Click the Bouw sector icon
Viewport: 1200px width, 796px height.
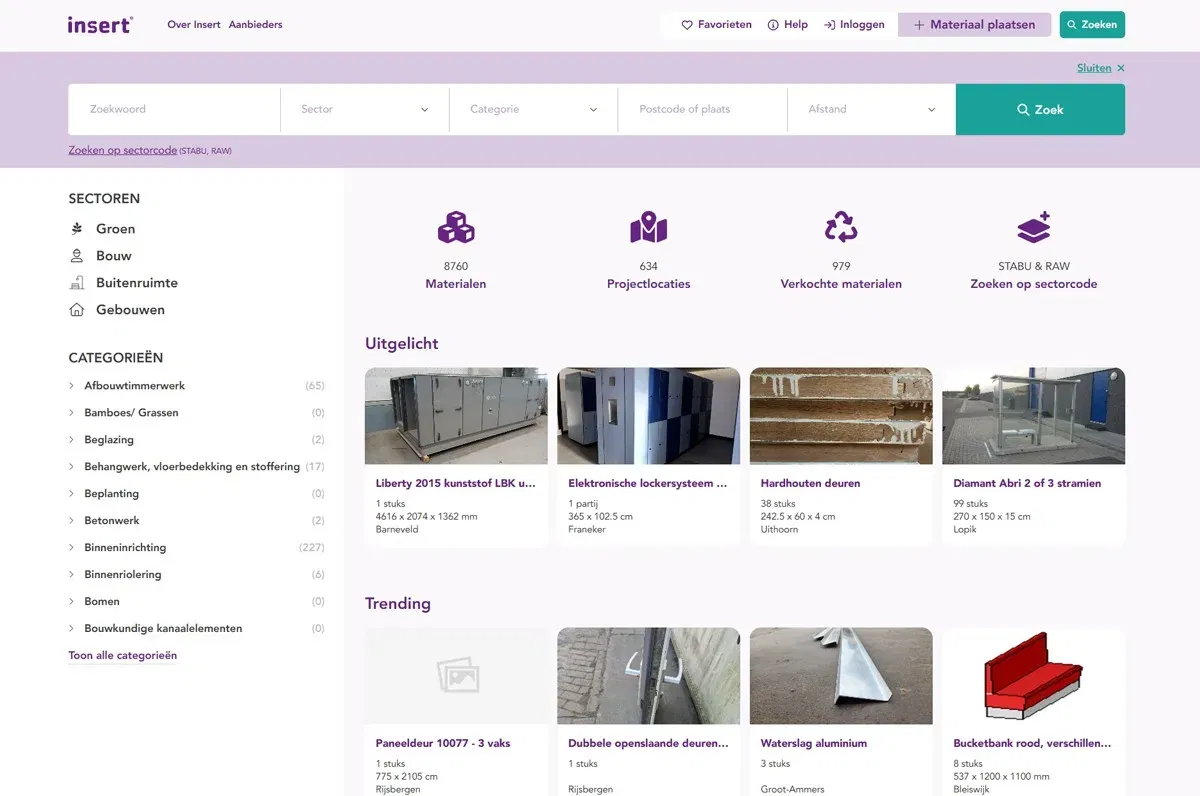[77, 255]
